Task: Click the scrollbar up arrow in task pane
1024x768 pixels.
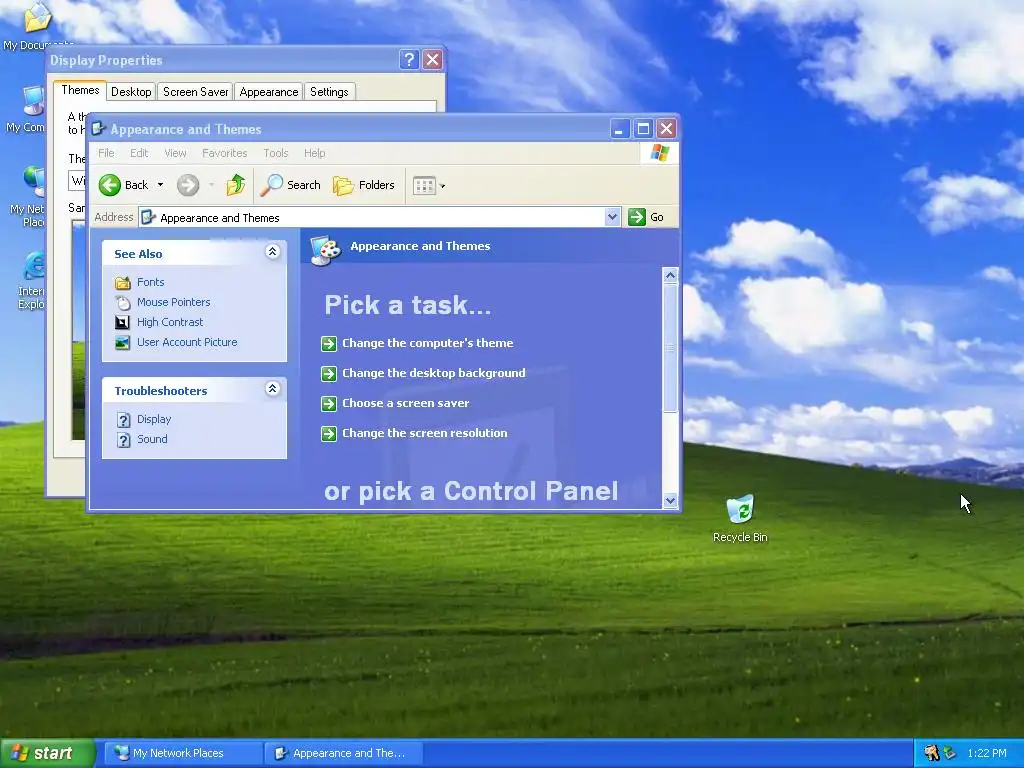Action: point(670,276)
